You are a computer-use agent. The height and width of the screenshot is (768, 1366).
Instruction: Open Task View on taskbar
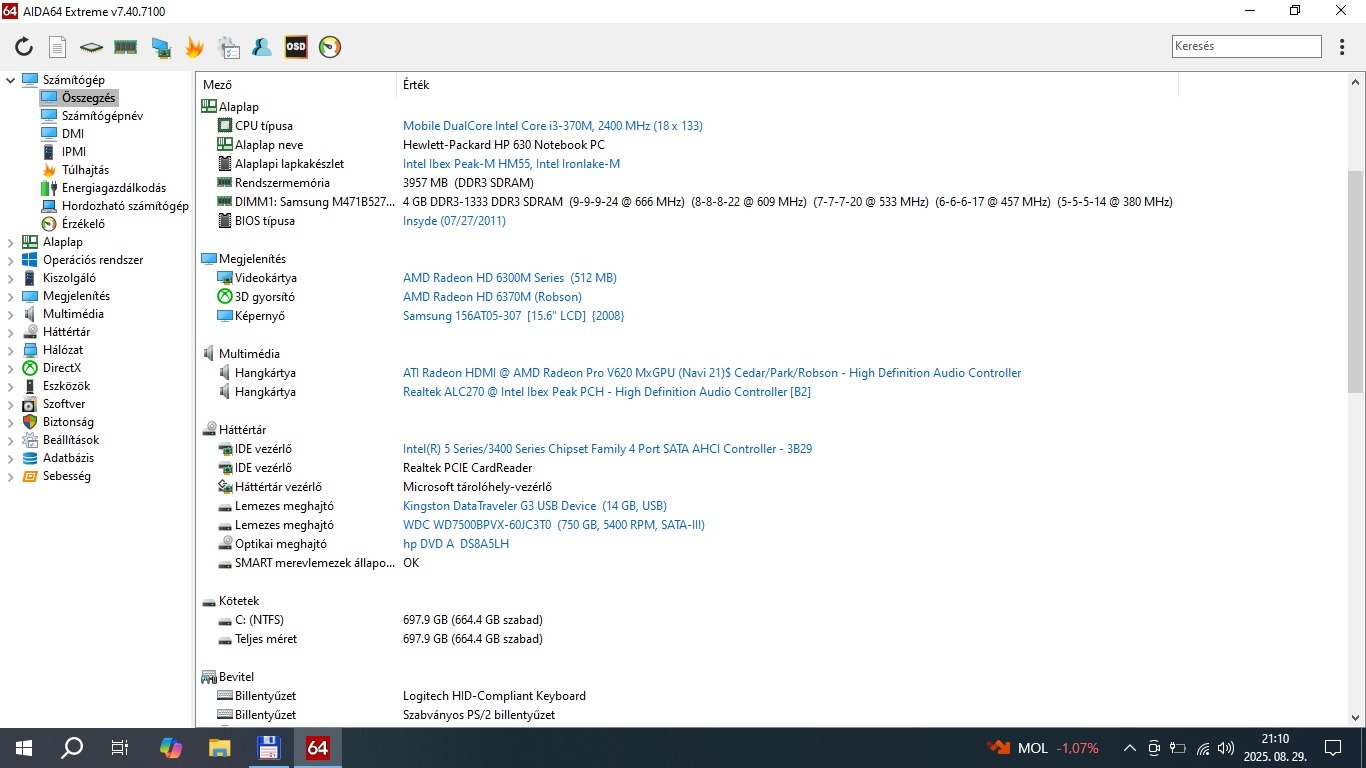[120, 747]
